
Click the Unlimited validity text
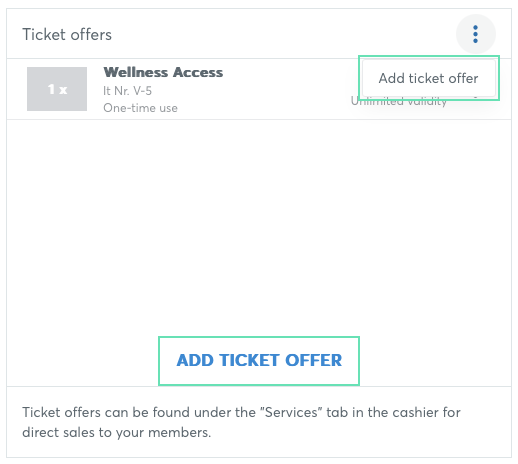[399, 101]
